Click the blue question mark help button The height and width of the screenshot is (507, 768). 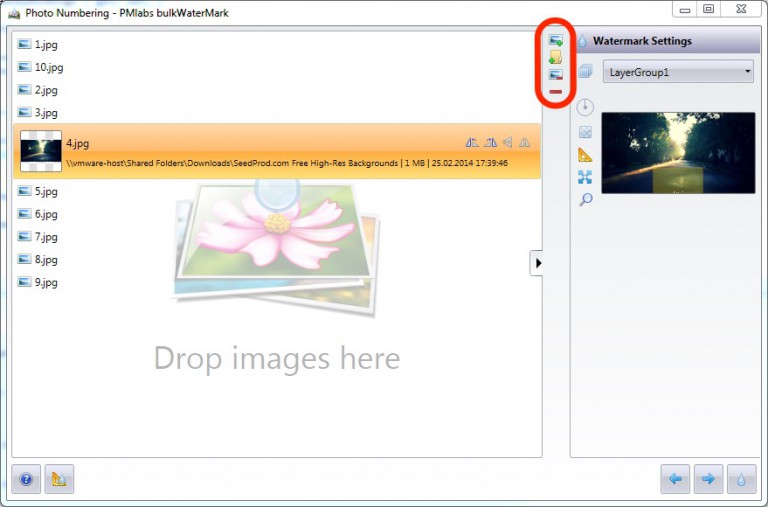[x=26, y=479]
